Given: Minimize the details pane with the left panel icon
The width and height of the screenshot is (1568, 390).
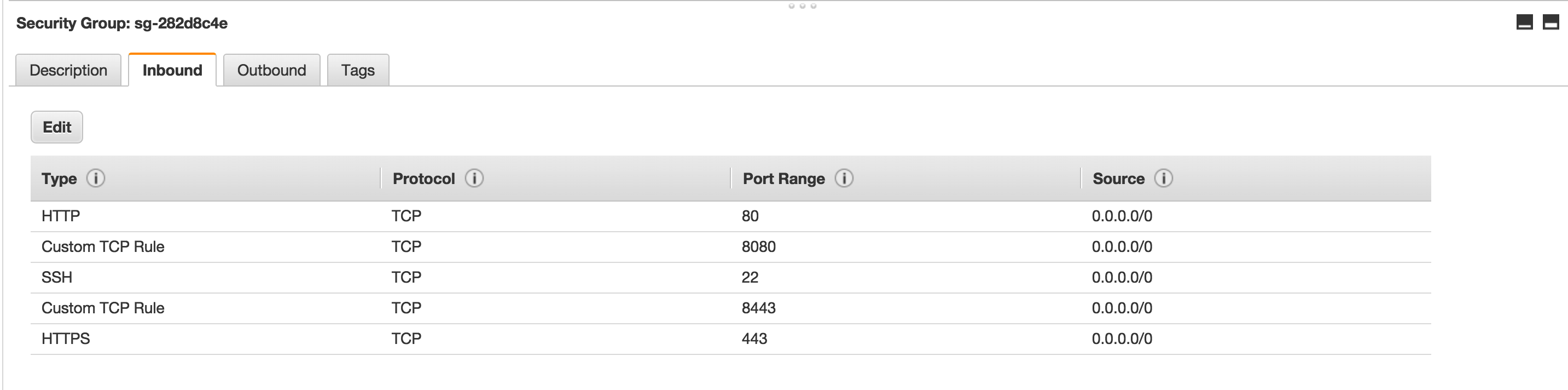Looking at the screenshot, I should (1524, 23).
